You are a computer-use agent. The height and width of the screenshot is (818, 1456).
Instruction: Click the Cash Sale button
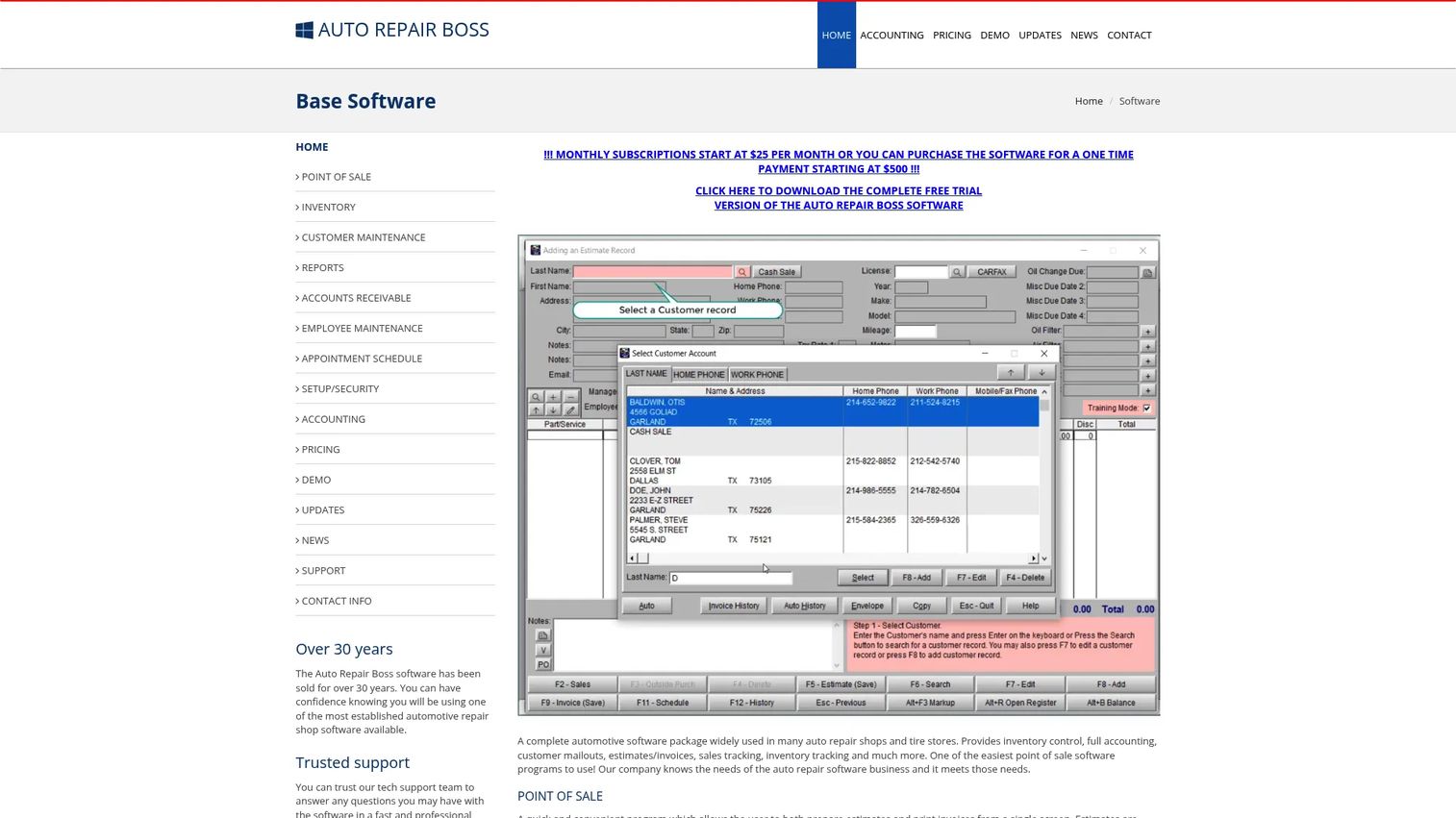[x=776, y=272]
